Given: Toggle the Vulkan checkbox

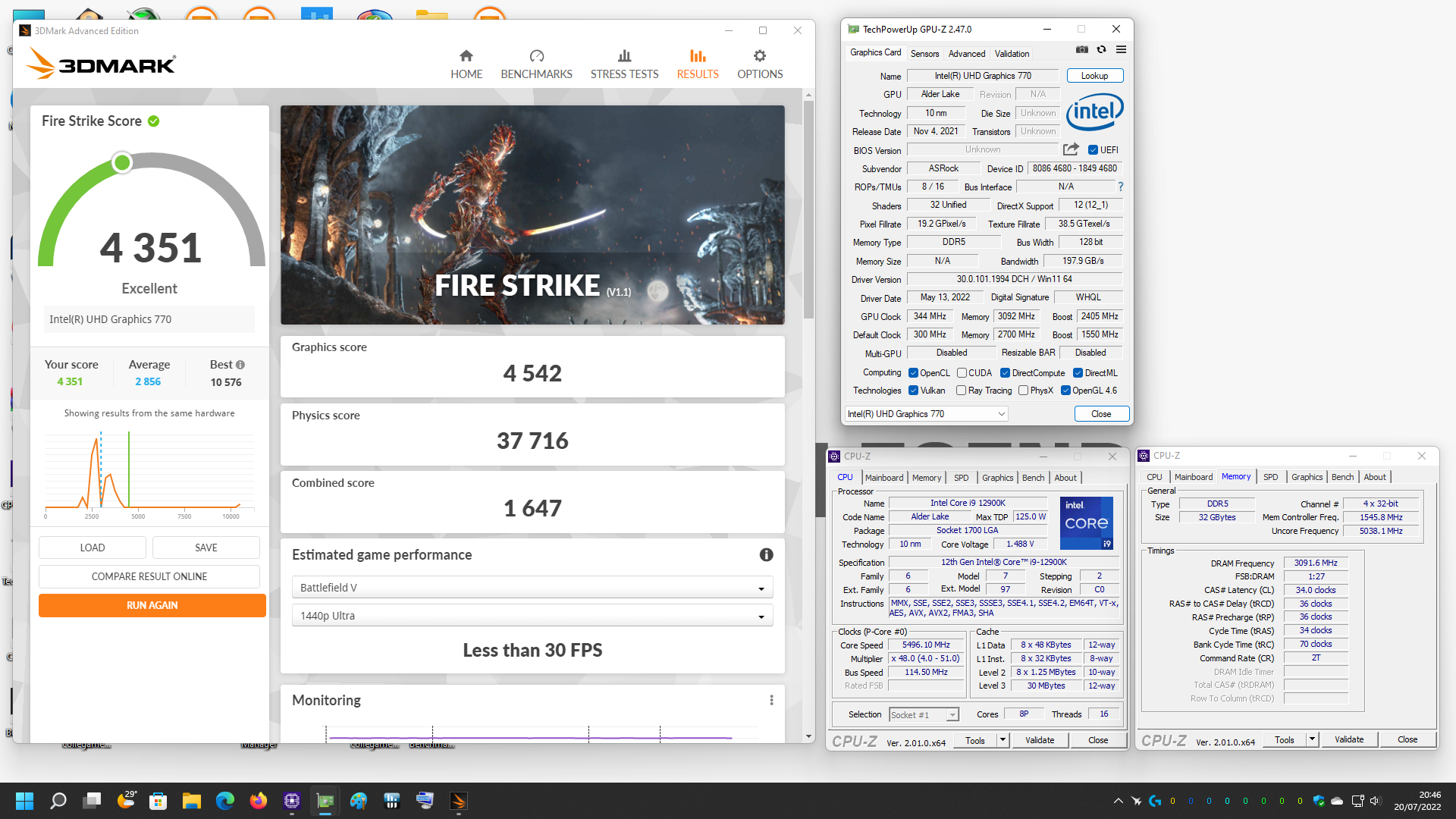Looking at the screenshot, I should coord(913,391).
